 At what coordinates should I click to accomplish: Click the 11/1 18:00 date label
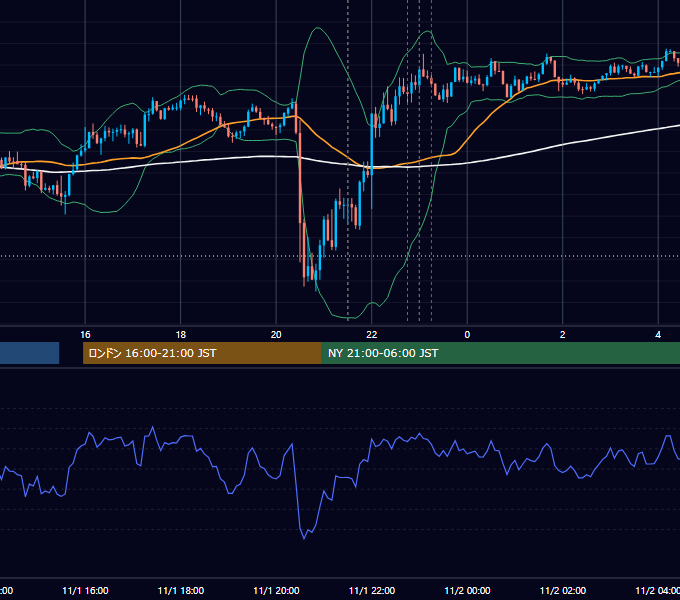(181, 590)
